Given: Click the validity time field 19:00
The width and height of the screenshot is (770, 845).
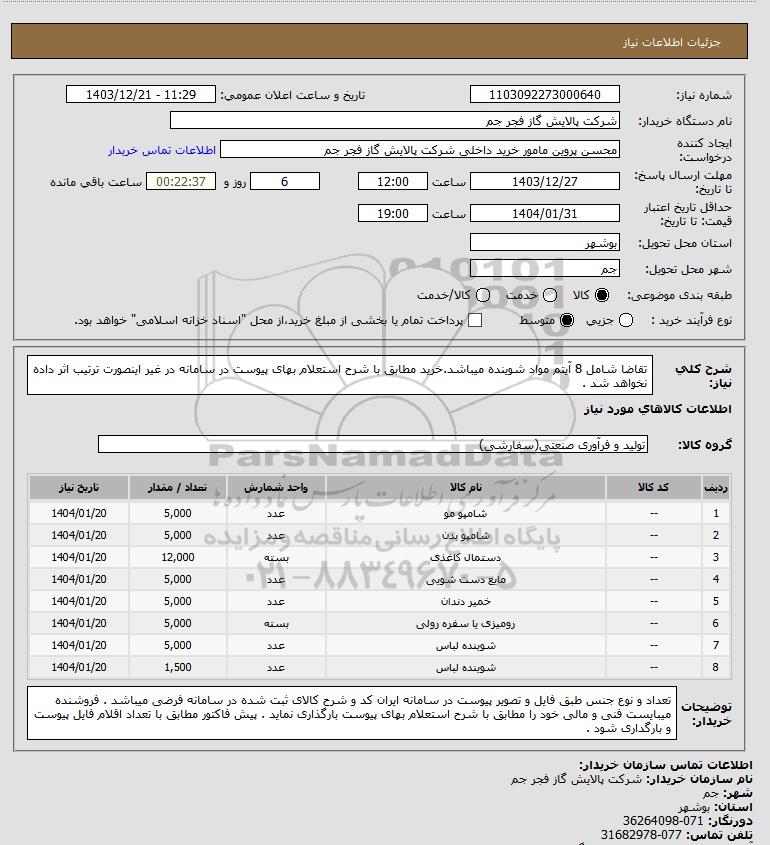Looking at the screenshot, I should click(x=393, y=213).
